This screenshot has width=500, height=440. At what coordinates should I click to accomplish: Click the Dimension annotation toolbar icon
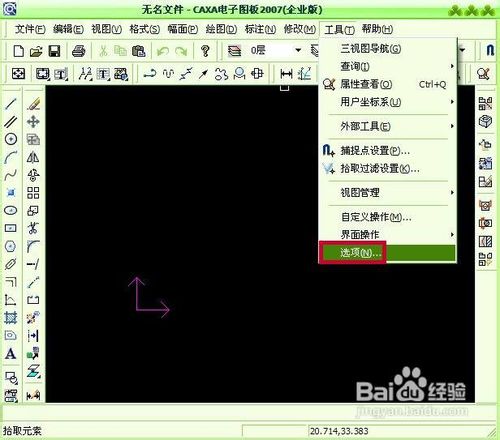click(x=286, y=74)
